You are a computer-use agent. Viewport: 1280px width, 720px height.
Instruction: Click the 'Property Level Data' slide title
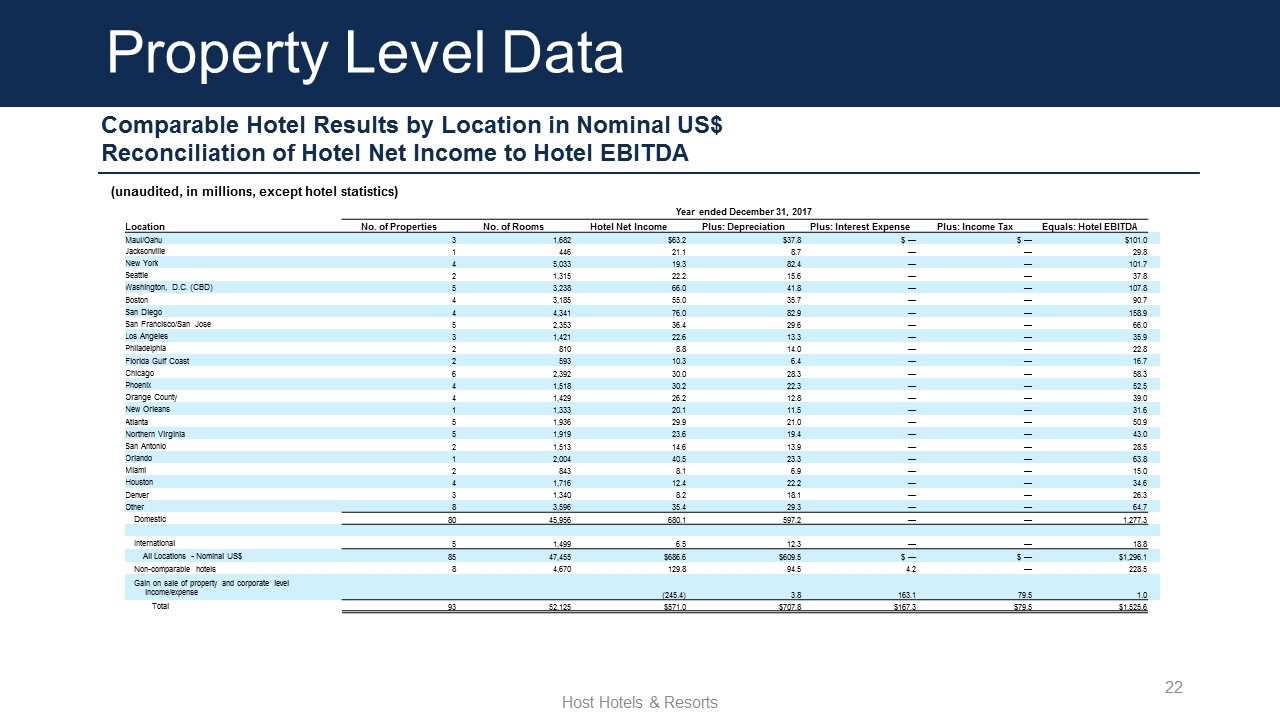coord(365,53)
